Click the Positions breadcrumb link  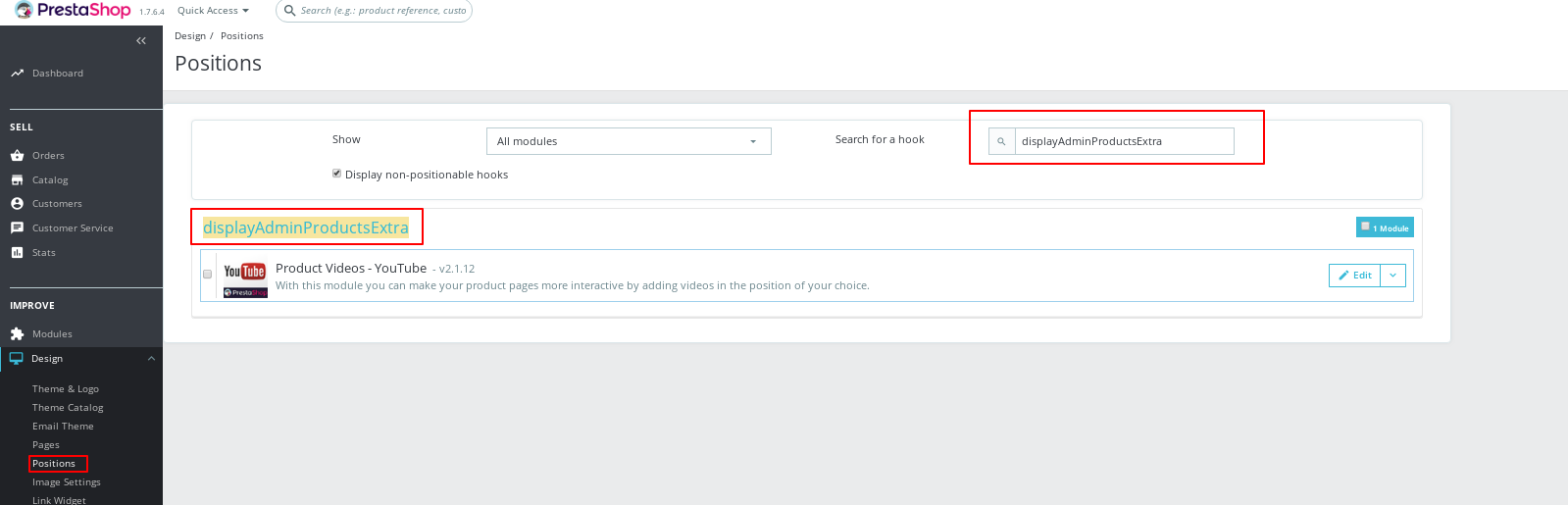click(242, 36)
